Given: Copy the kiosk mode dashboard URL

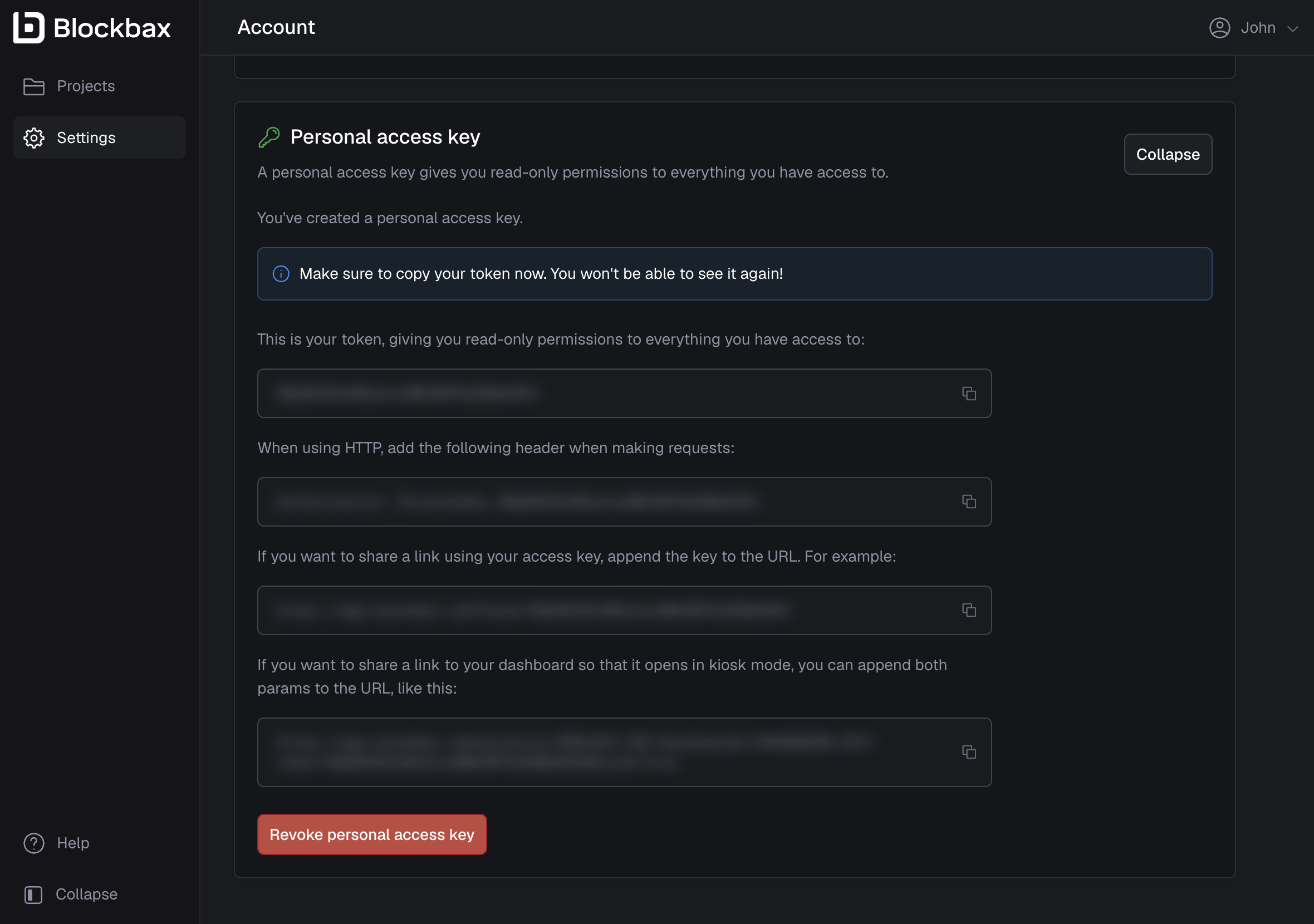Looking at the screenshot, I should click(968, 752).
